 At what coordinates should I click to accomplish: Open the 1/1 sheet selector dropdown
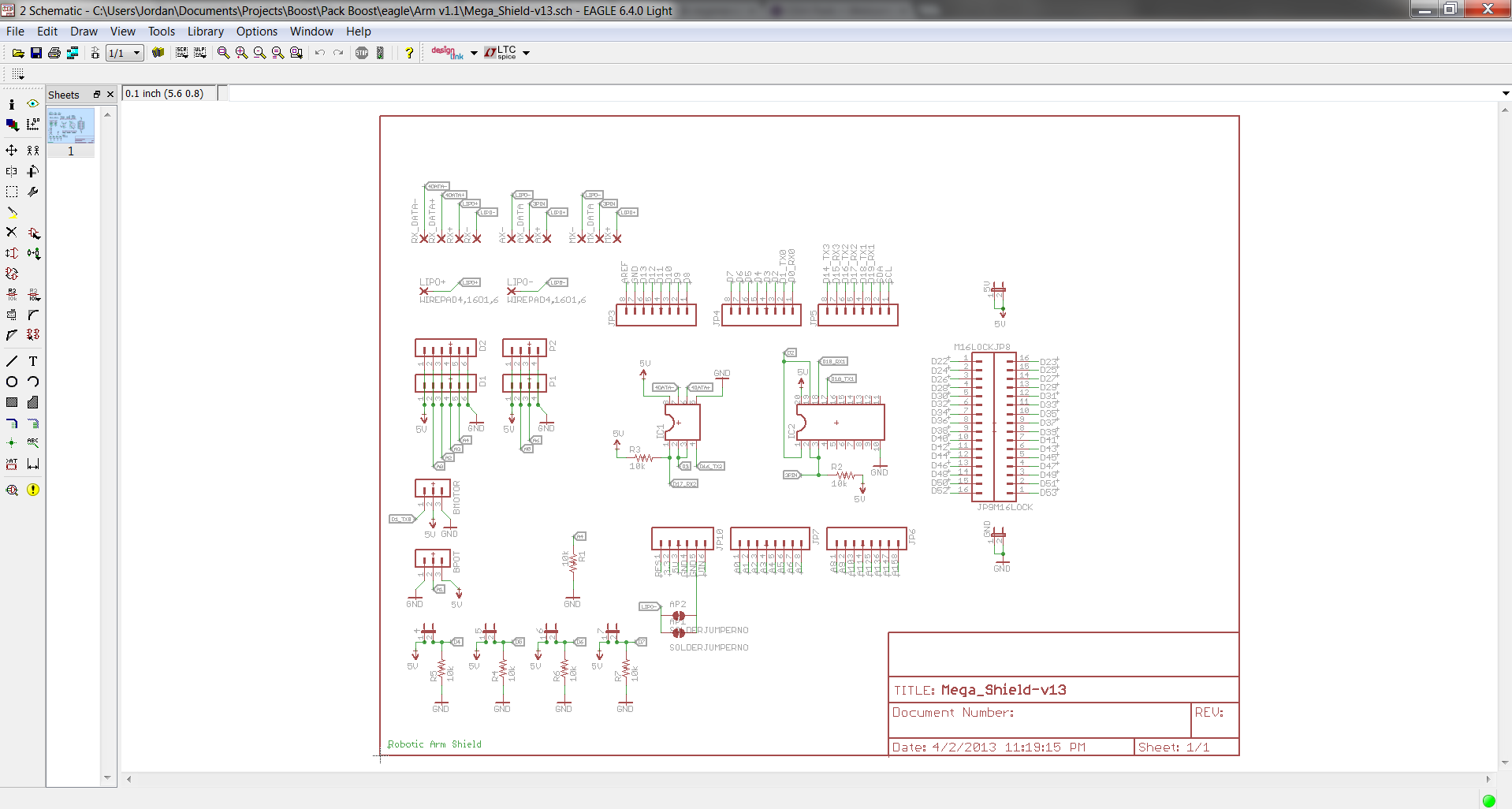(x=125, y=53)
